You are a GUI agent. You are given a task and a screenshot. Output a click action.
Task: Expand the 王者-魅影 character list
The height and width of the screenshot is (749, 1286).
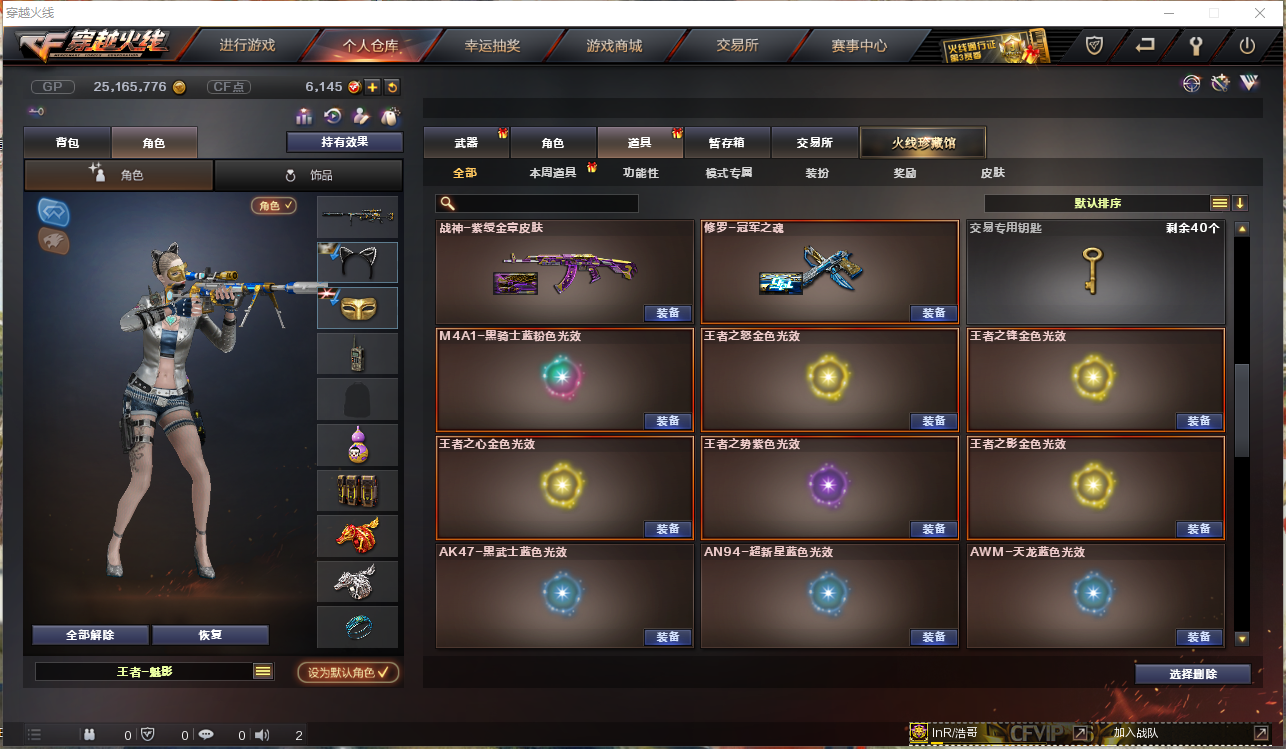tap(263, 671)
